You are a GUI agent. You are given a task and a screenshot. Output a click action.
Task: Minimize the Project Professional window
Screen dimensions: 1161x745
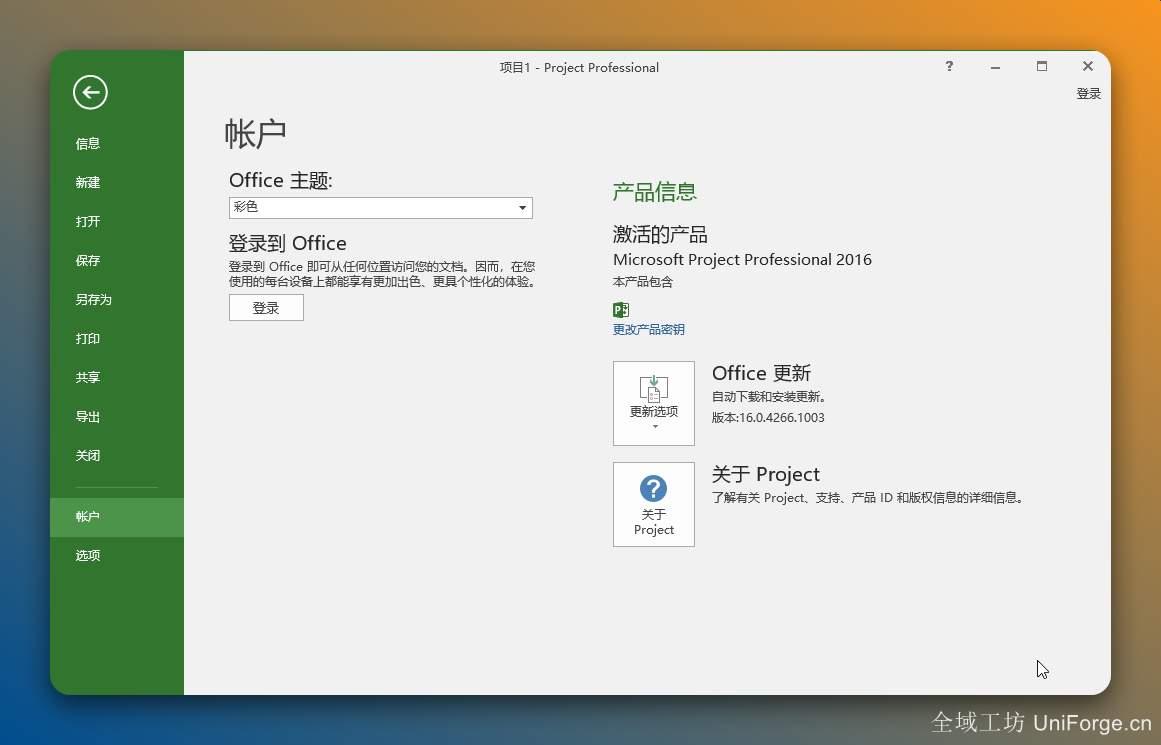tap(995, 67)
